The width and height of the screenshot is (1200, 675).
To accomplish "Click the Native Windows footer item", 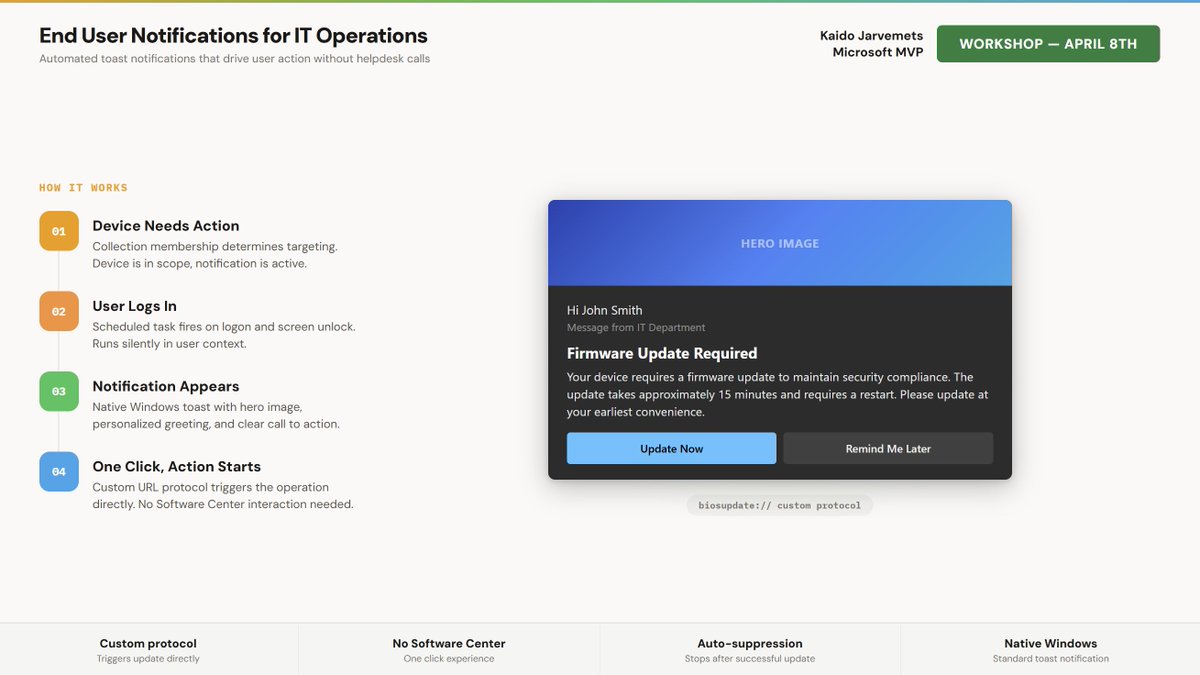I will pos(1051,650).
